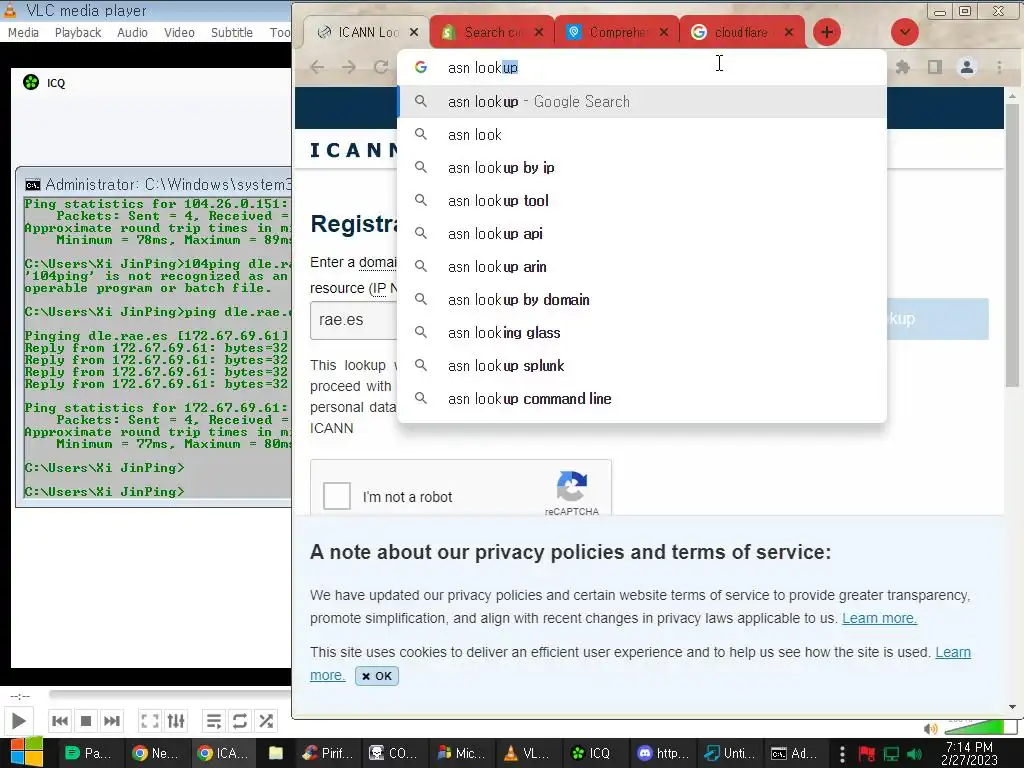Open VLC Subtitle menu

(231, 32)
